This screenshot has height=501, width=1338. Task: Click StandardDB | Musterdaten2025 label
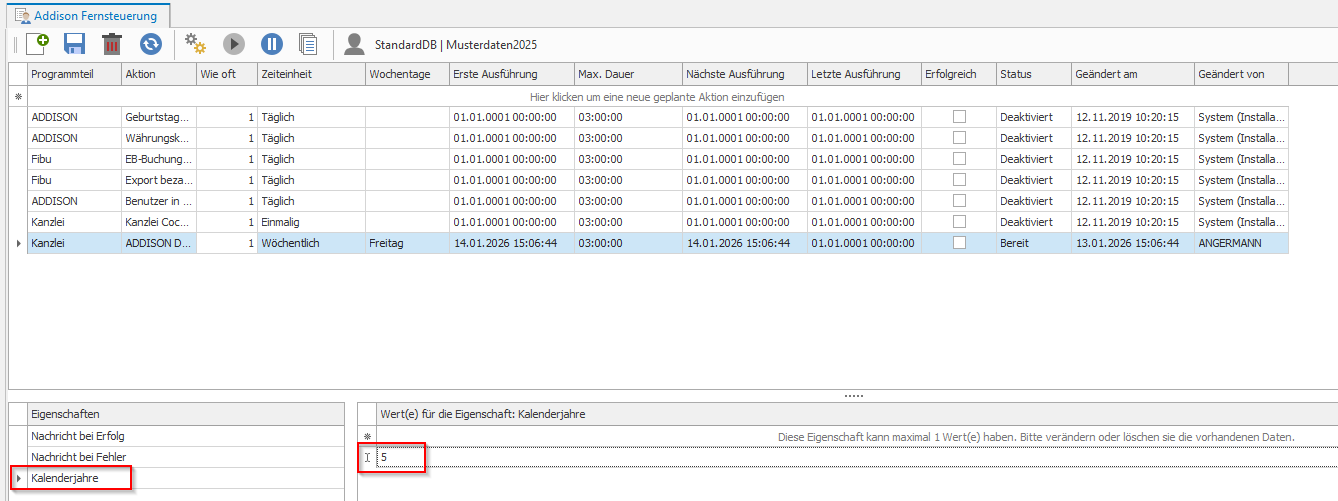[x=456, y=45]
